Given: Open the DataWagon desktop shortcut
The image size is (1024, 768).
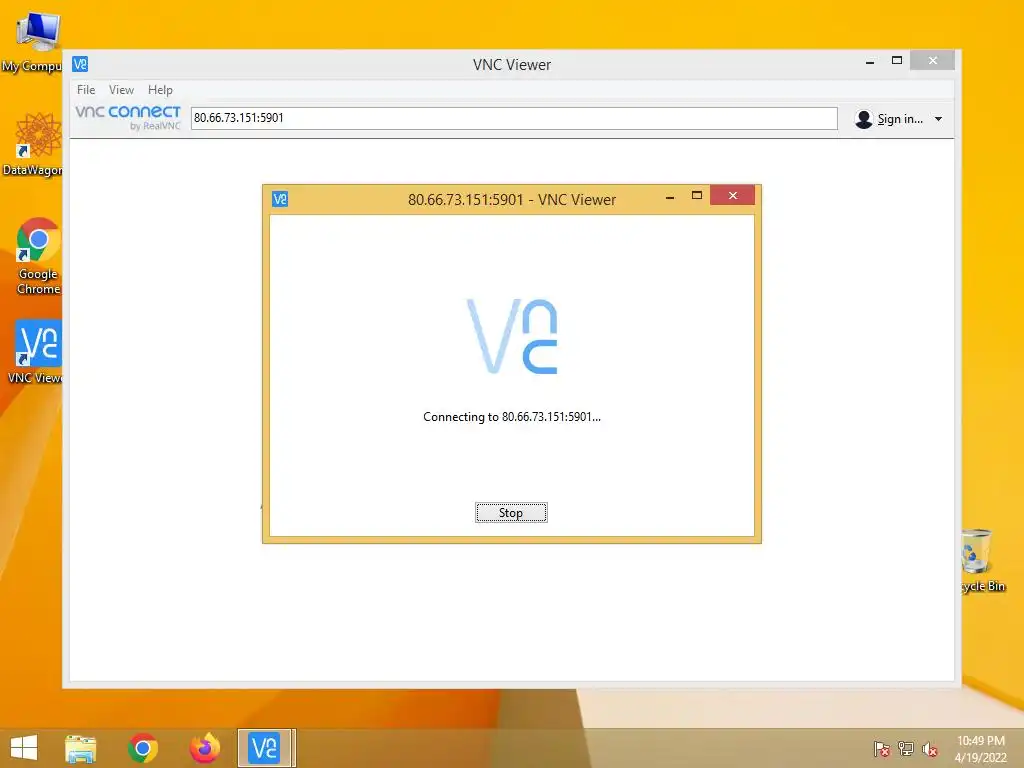Looking at the screenshot, I should point(34,144).
